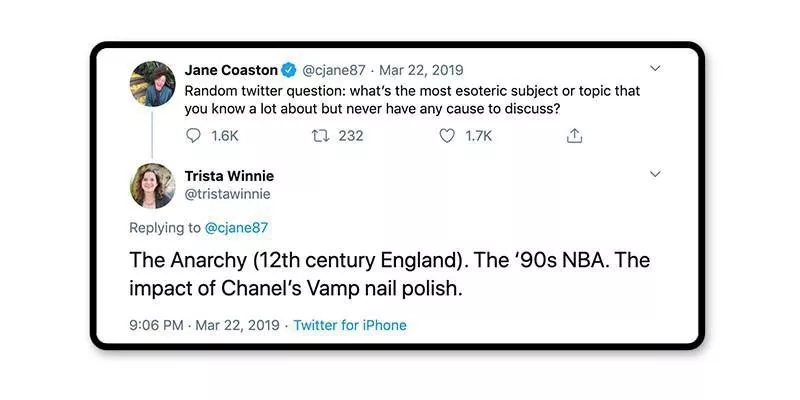Open Jane Coaston's profile avatar
The width and height of the screenshot is (800, 400).
click(x=153, y=84)
